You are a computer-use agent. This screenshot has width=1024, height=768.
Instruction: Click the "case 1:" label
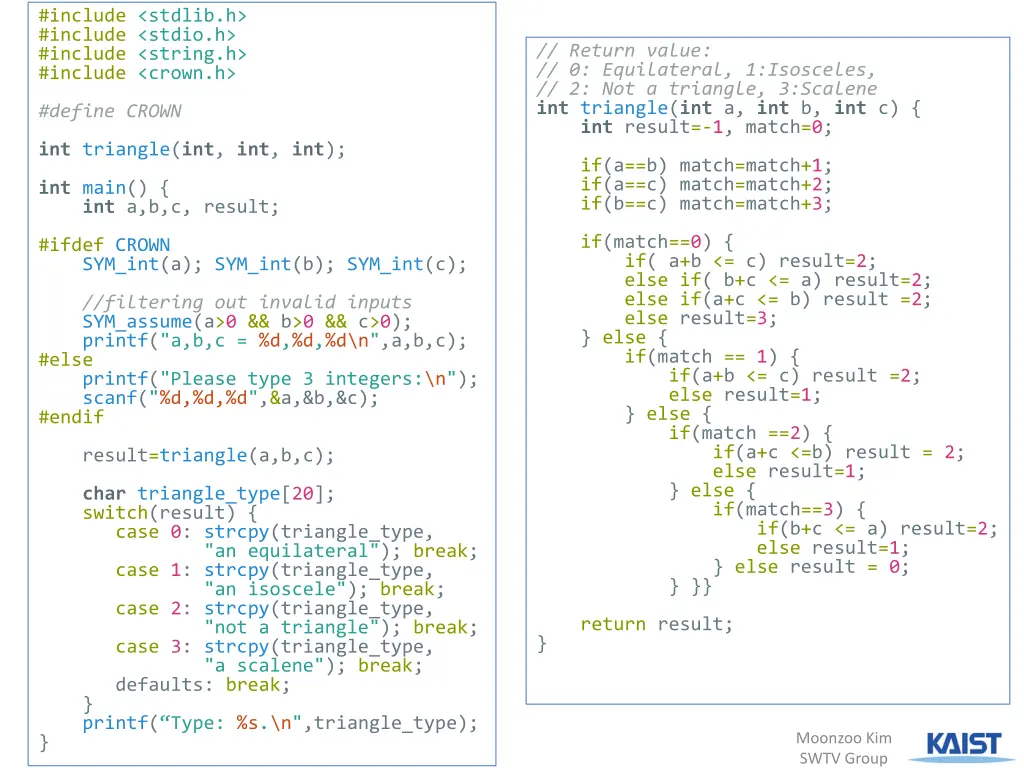click(x=153, y=570)
